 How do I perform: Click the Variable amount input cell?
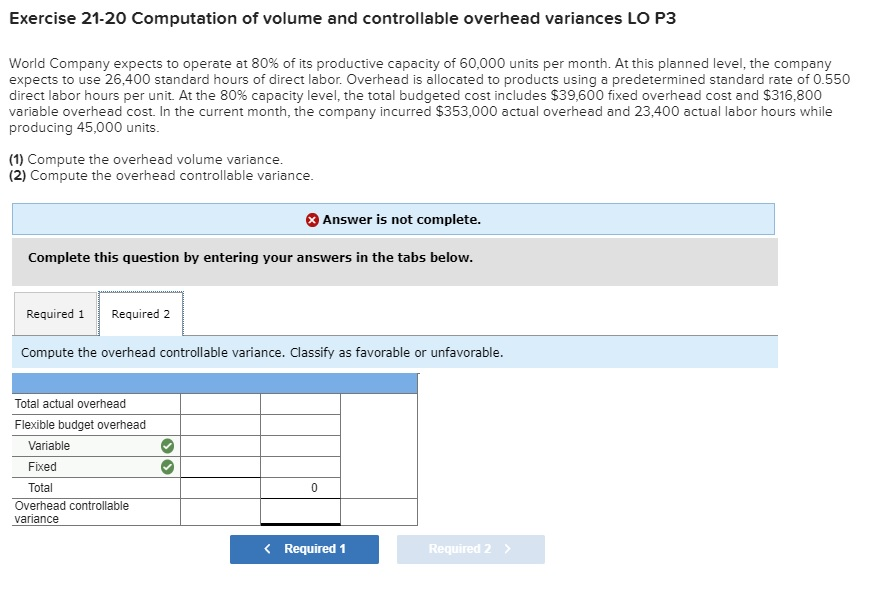[220, 445]
